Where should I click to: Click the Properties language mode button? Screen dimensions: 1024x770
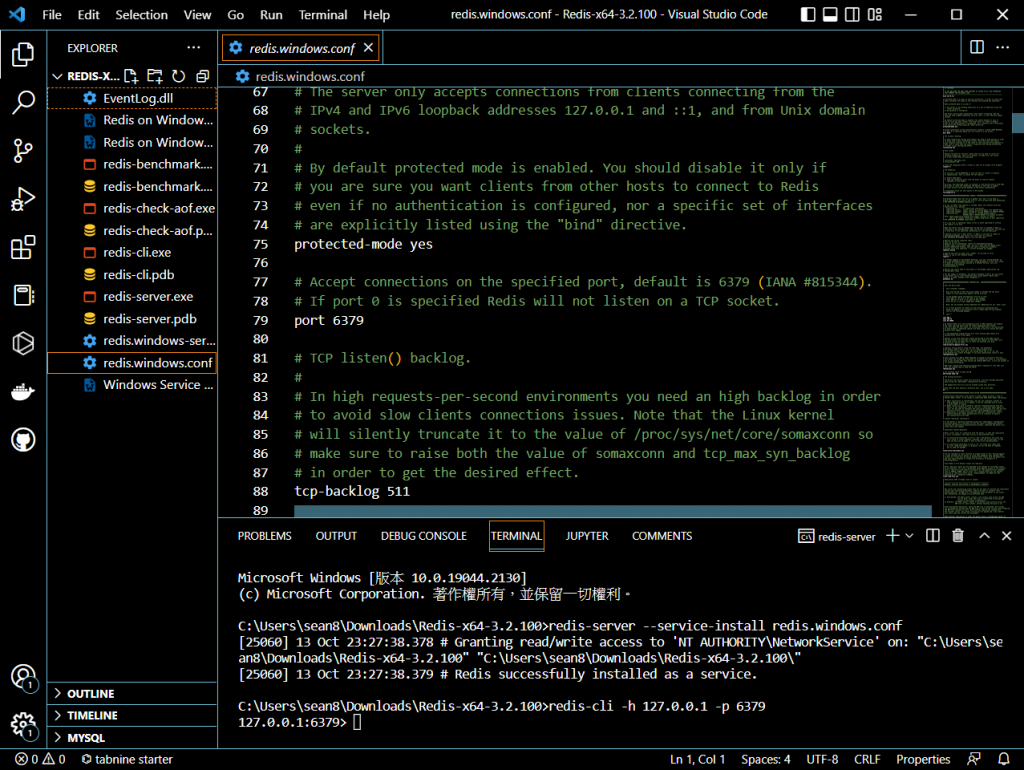922,759
